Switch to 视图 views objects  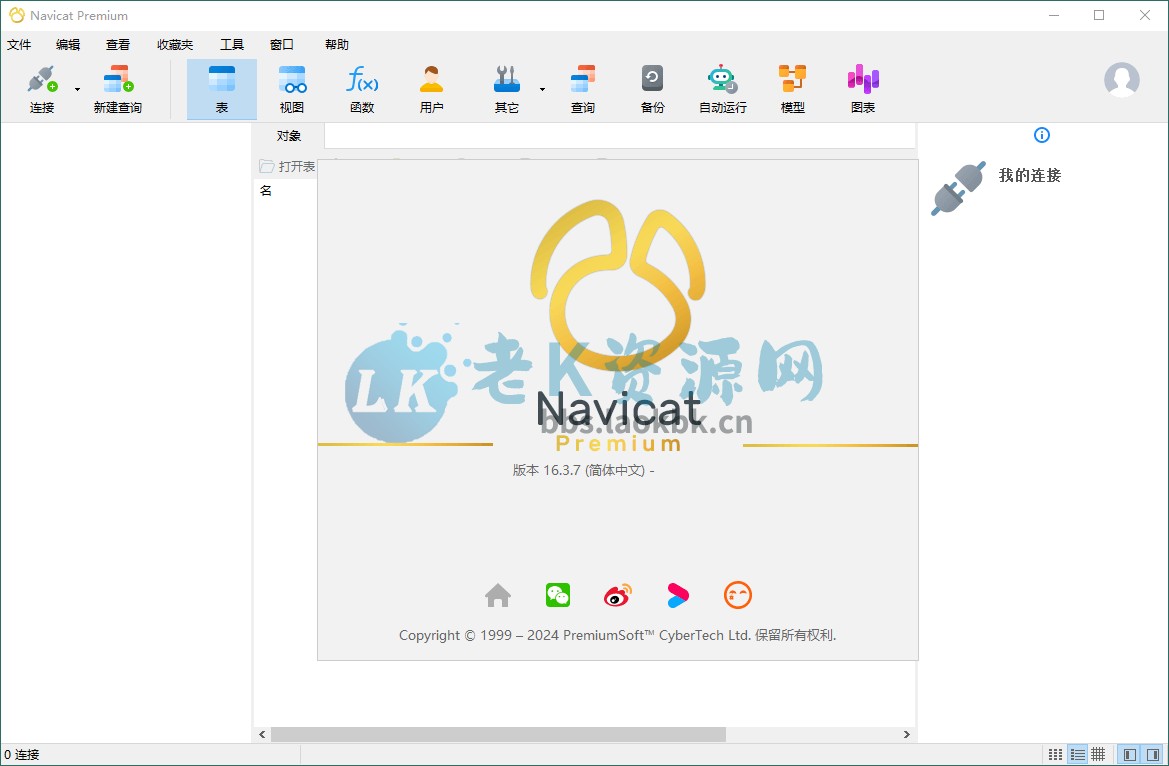pos(292,89)
